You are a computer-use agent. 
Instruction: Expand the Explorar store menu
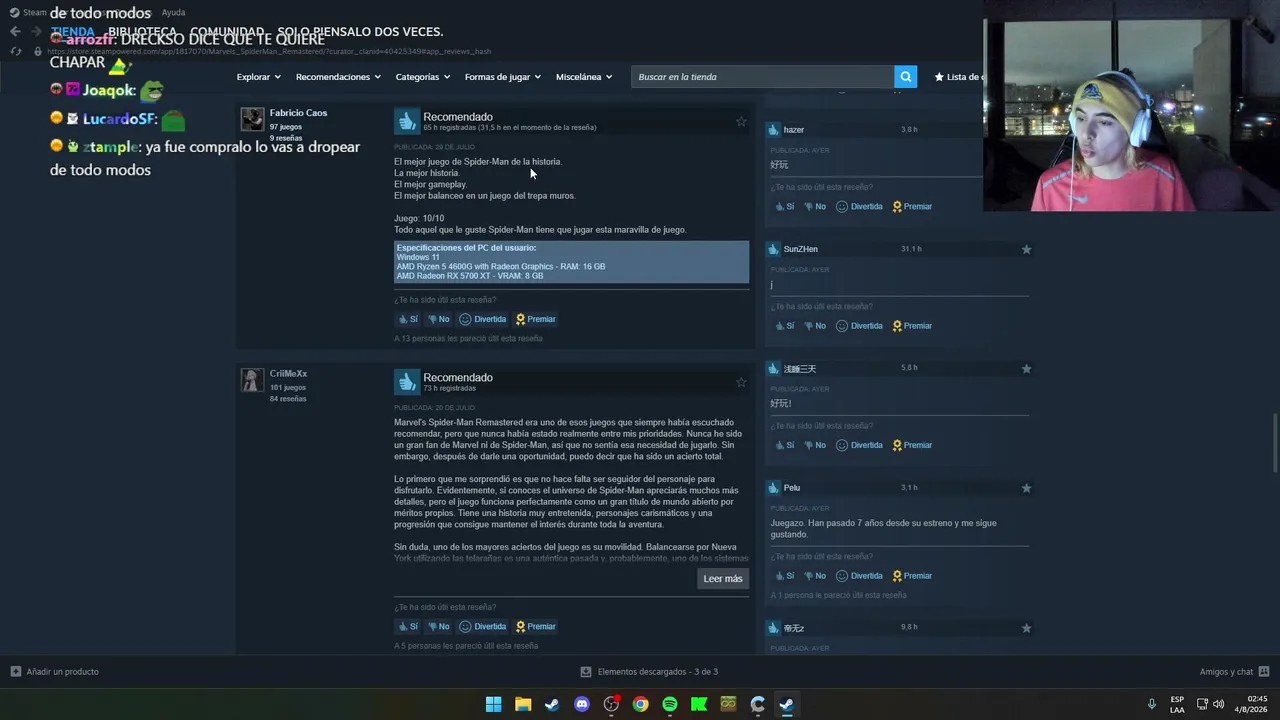258,77
